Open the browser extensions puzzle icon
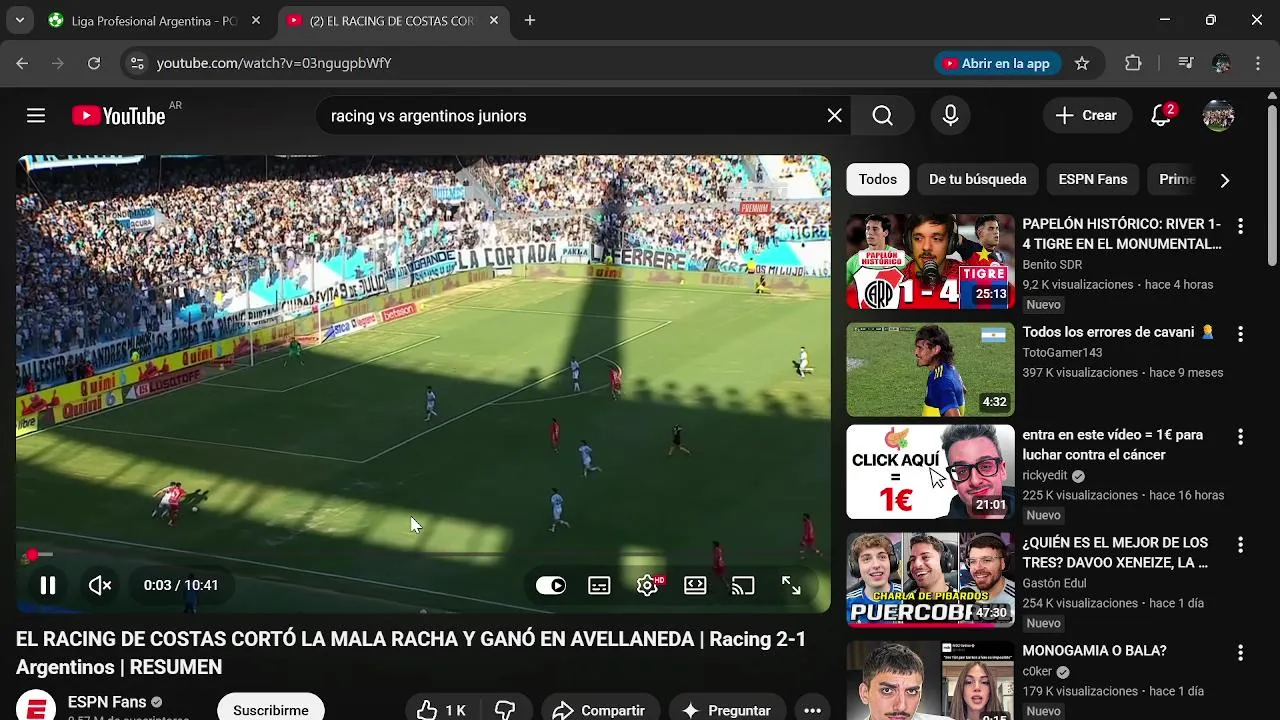The width and height of the screenshot is (1280, 720). pyautogui.click(x=1133, y=63)
